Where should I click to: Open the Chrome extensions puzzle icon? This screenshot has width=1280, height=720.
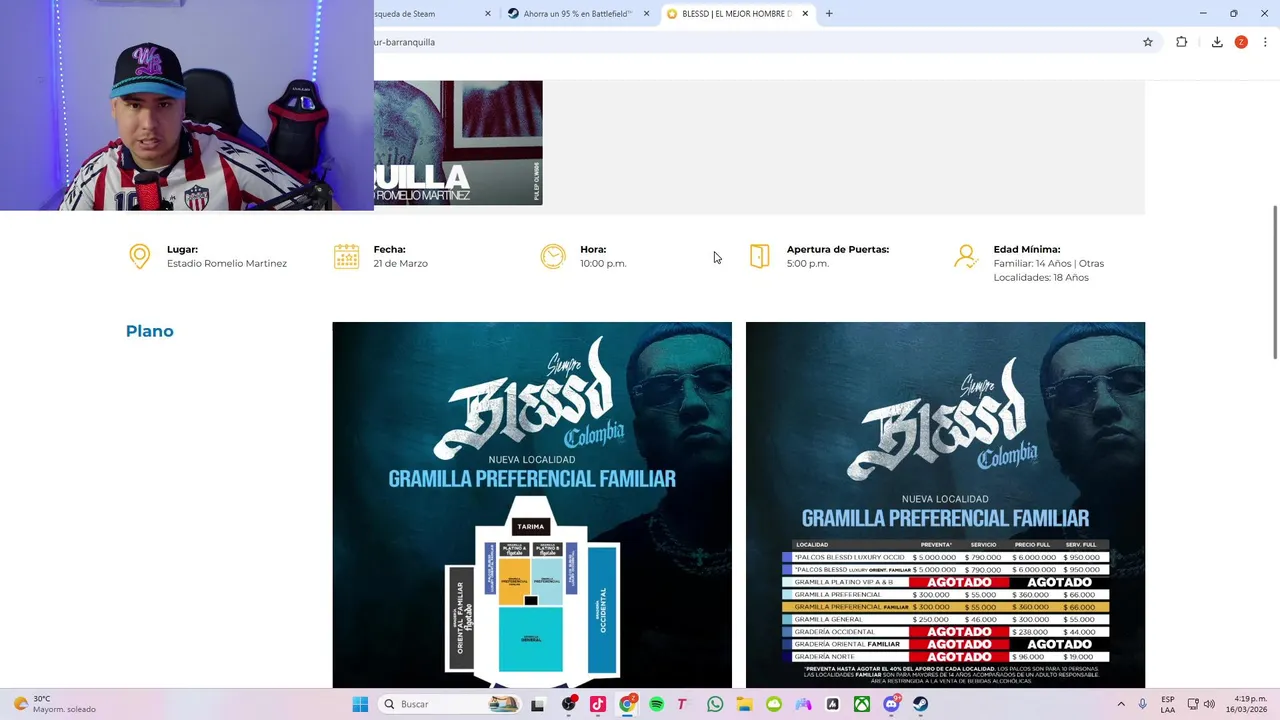[1182, 42]
